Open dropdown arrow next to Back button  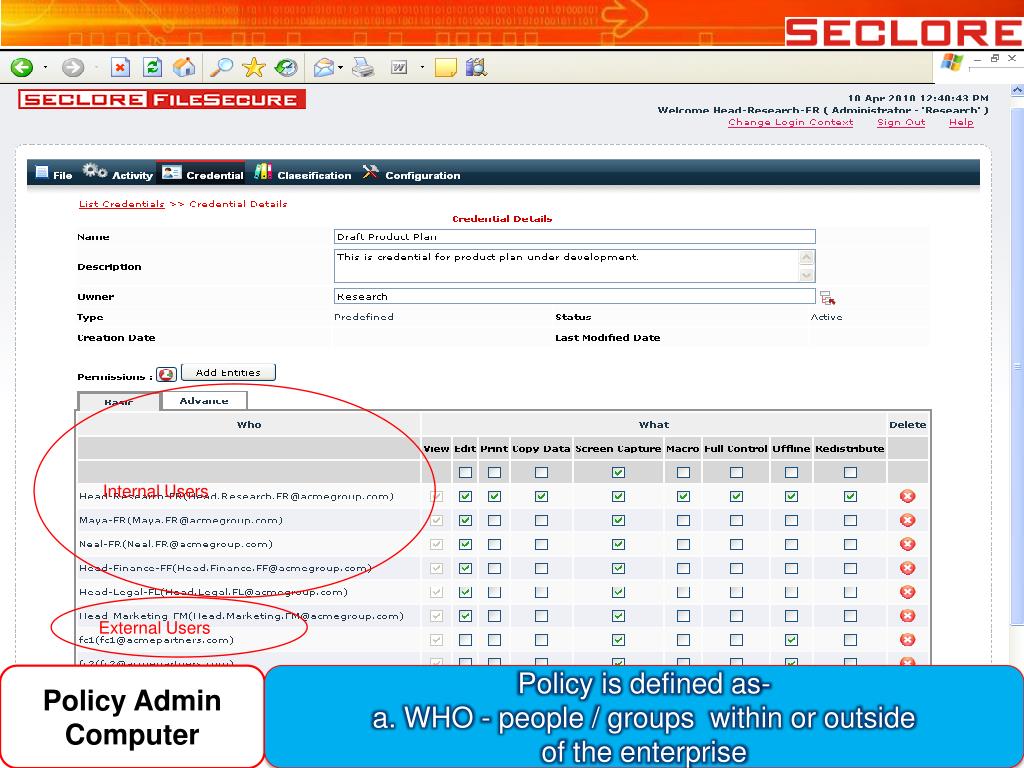[45, 67]
